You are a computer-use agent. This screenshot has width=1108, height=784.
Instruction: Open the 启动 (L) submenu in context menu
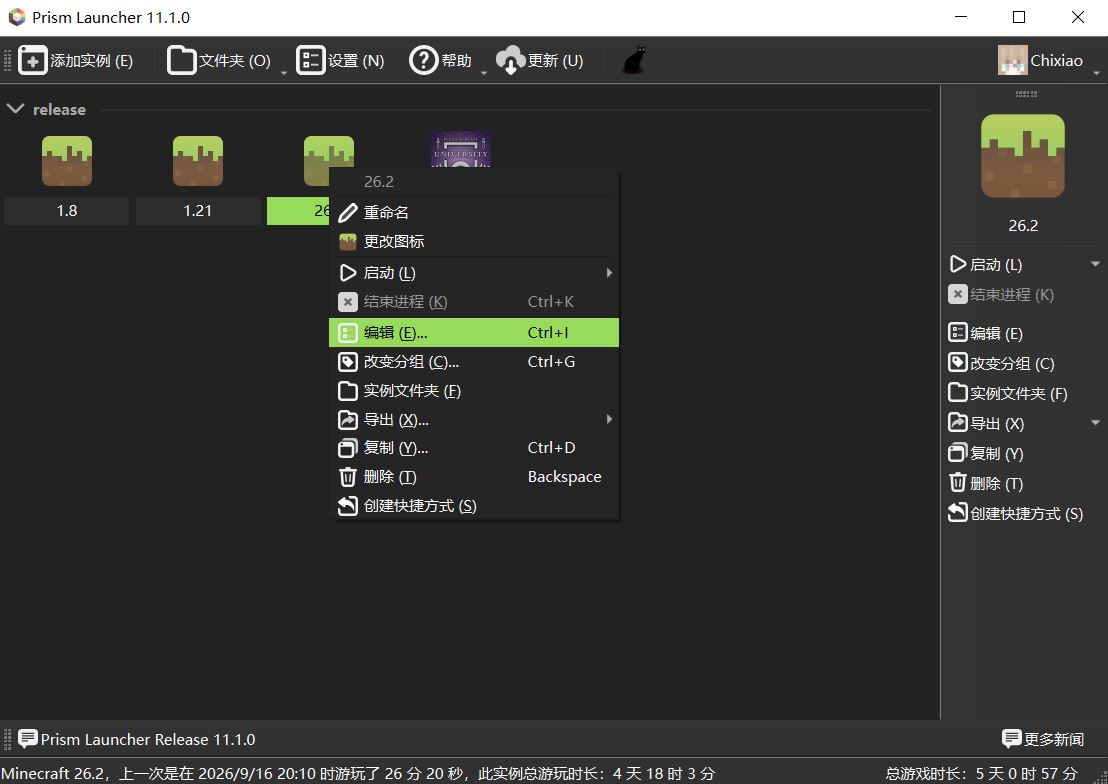click(474, 273)
